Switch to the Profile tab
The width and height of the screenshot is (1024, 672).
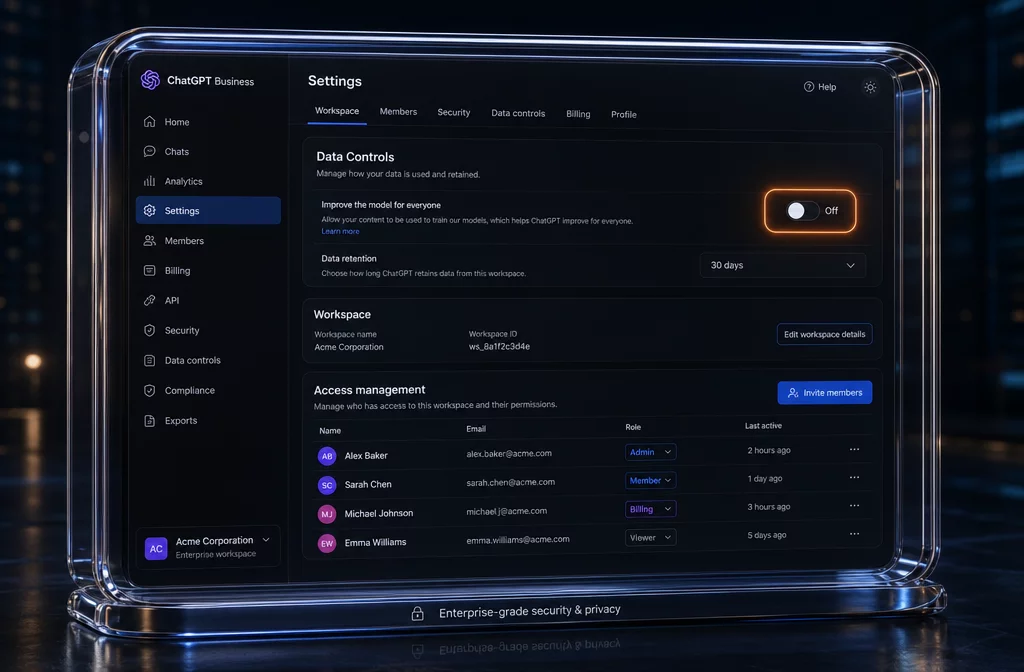tap(624, 114)
